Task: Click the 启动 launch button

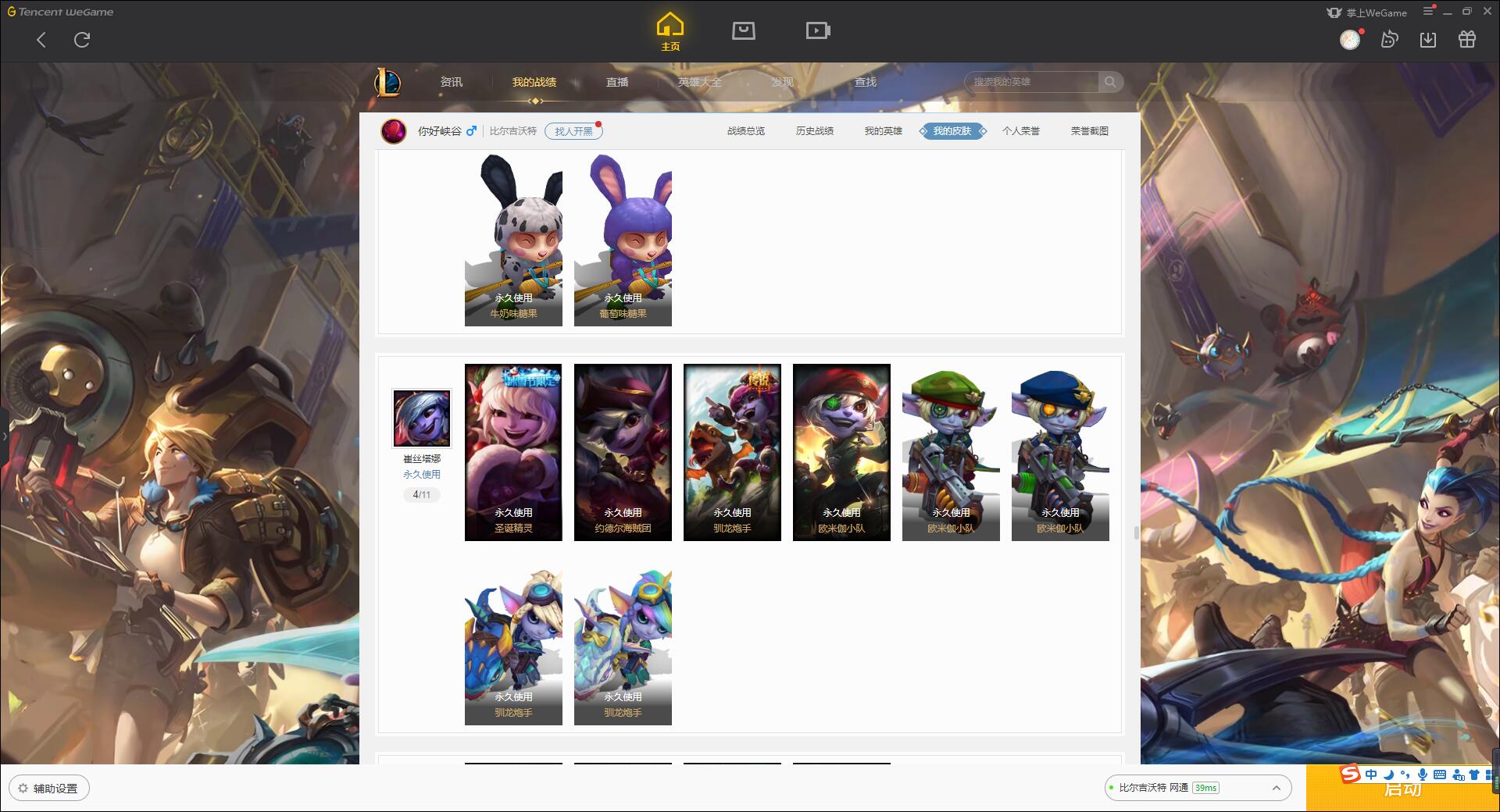Action: (x=1402, y=789)
